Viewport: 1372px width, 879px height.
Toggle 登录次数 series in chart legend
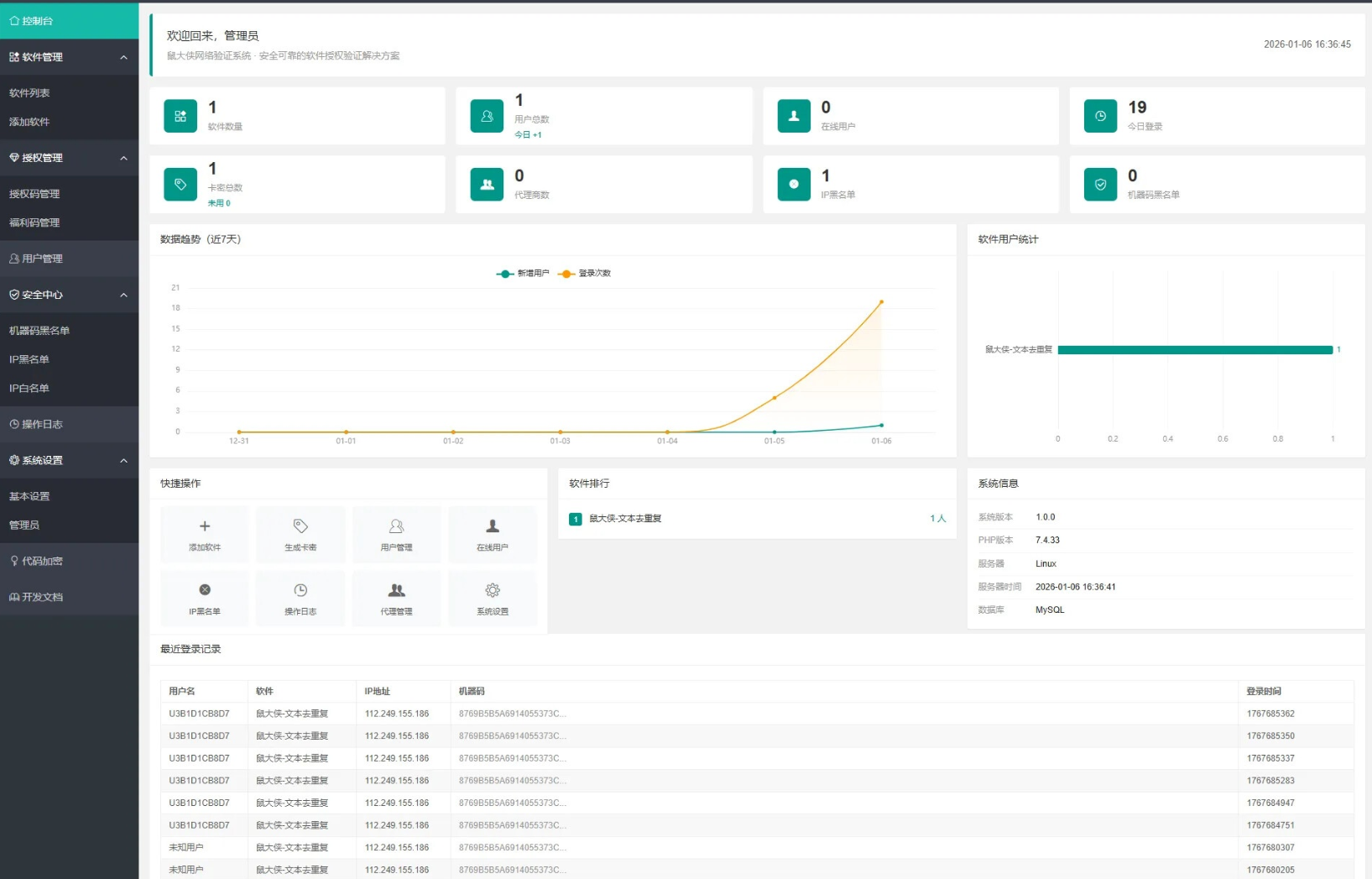586,274
